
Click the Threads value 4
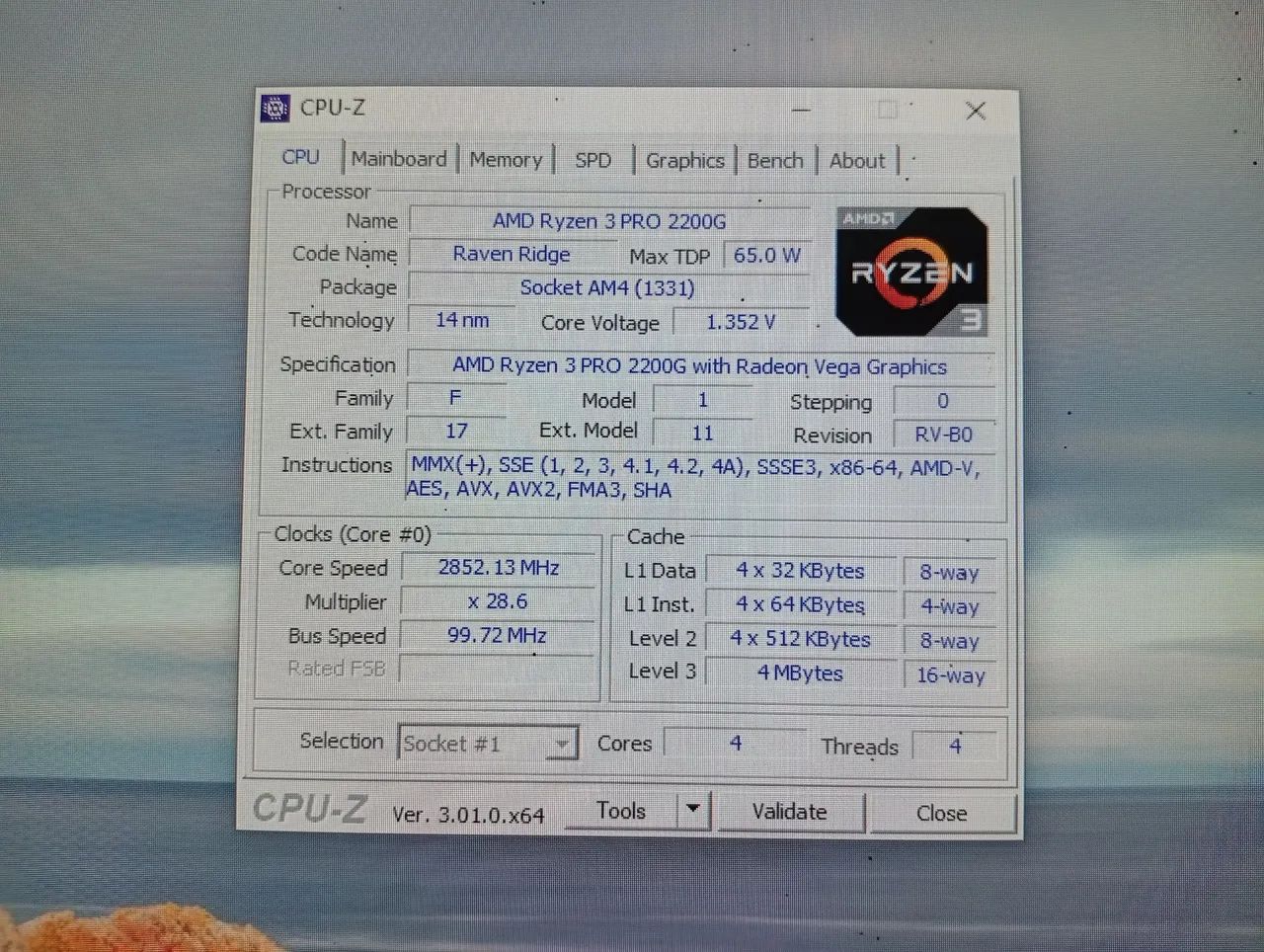955,746
